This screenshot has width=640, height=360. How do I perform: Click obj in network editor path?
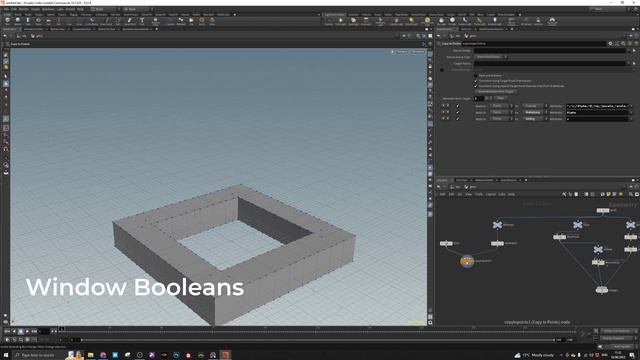pos(456,187)
